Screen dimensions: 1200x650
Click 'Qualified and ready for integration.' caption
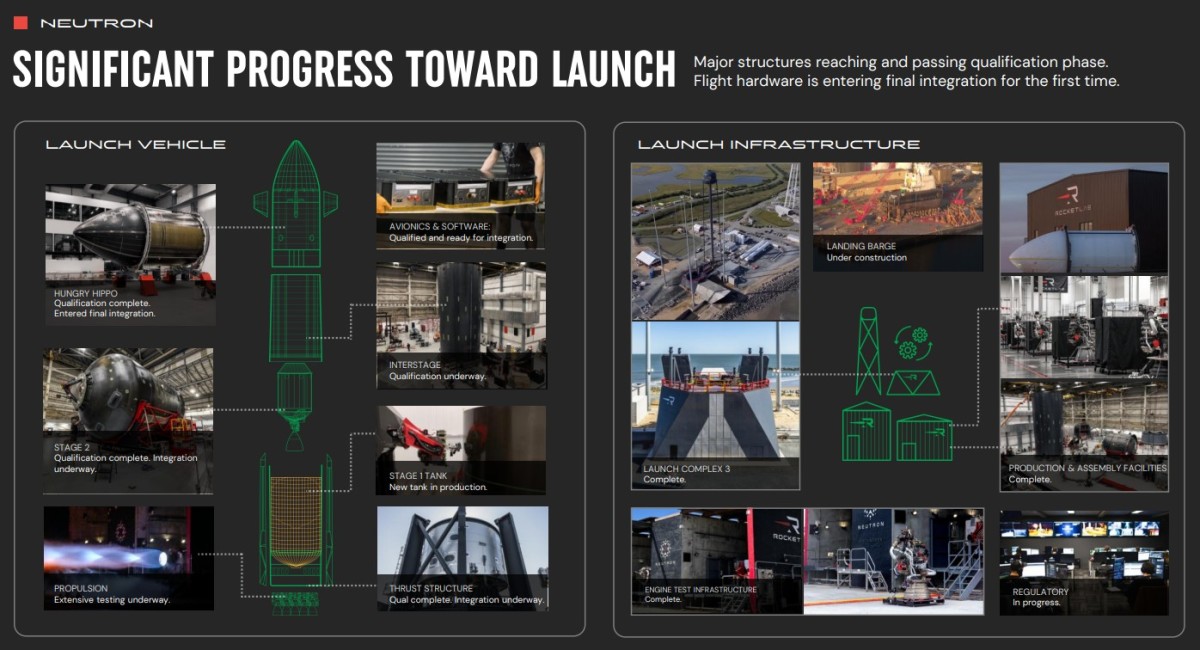(x=461, y=238)
